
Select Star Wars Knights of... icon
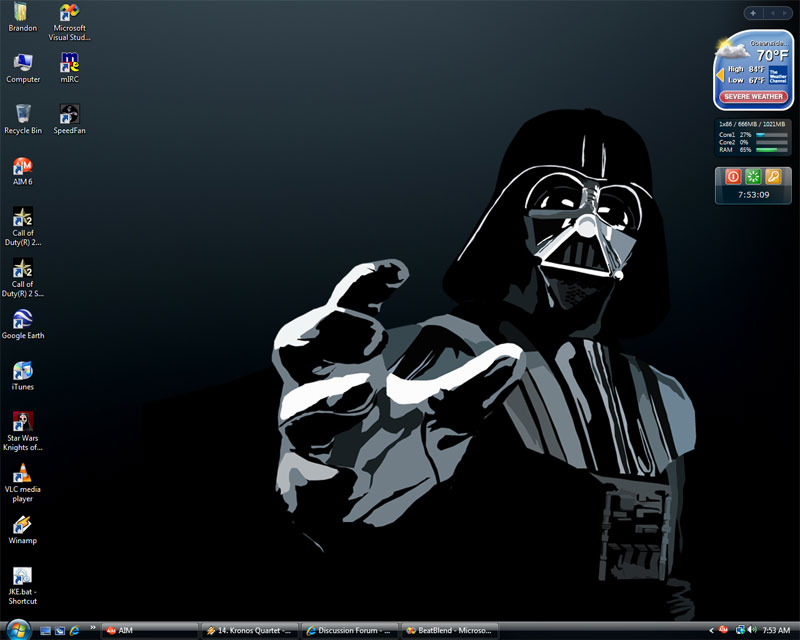pos(22,432)
